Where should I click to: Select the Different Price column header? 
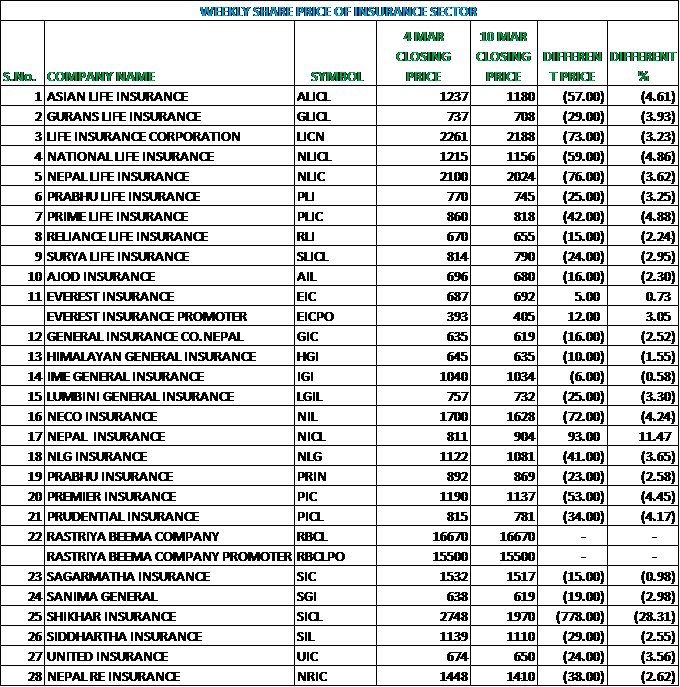click(571, 67)
